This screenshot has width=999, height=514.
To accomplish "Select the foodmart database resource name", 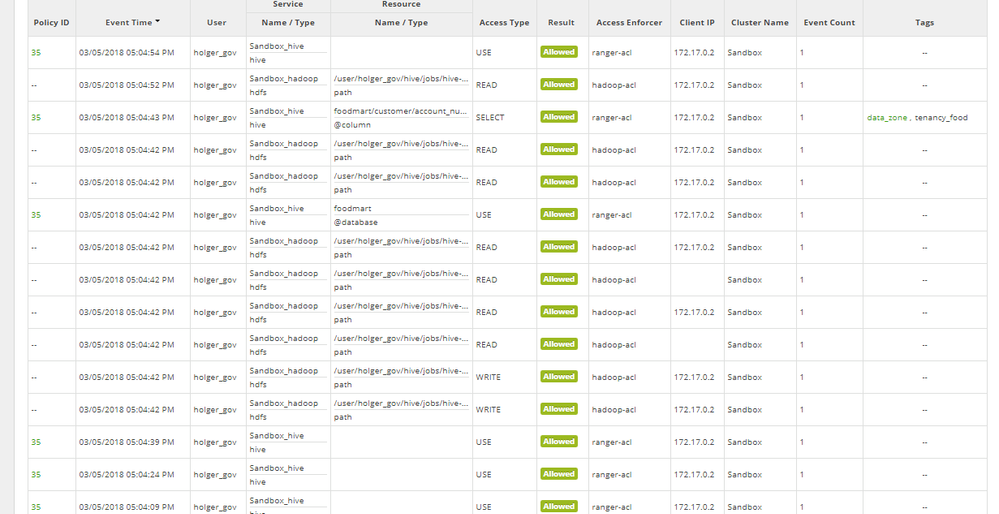I will pyautogui.click(x=352, y=208).
